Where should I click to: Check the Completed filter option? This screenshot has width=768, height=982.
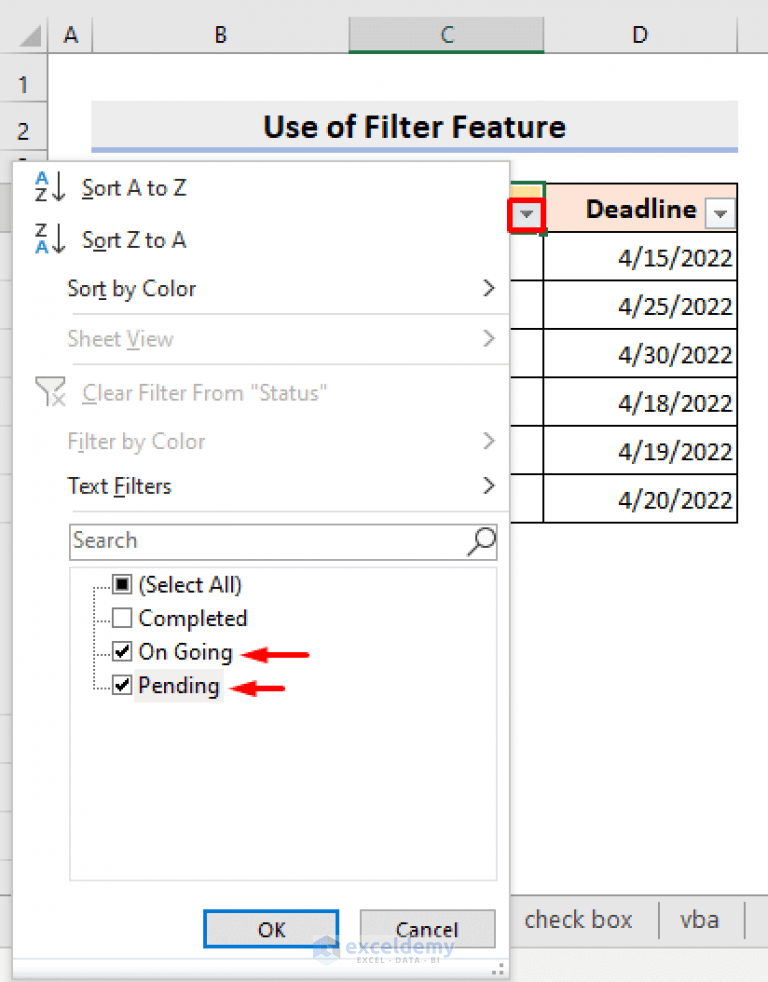121,617
